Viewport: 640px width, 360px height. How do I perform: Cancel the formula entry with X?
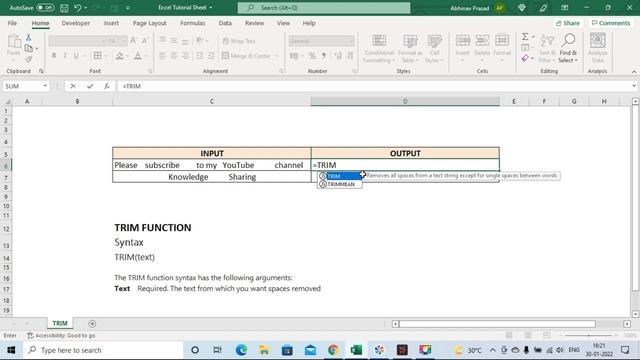[73, 86]
